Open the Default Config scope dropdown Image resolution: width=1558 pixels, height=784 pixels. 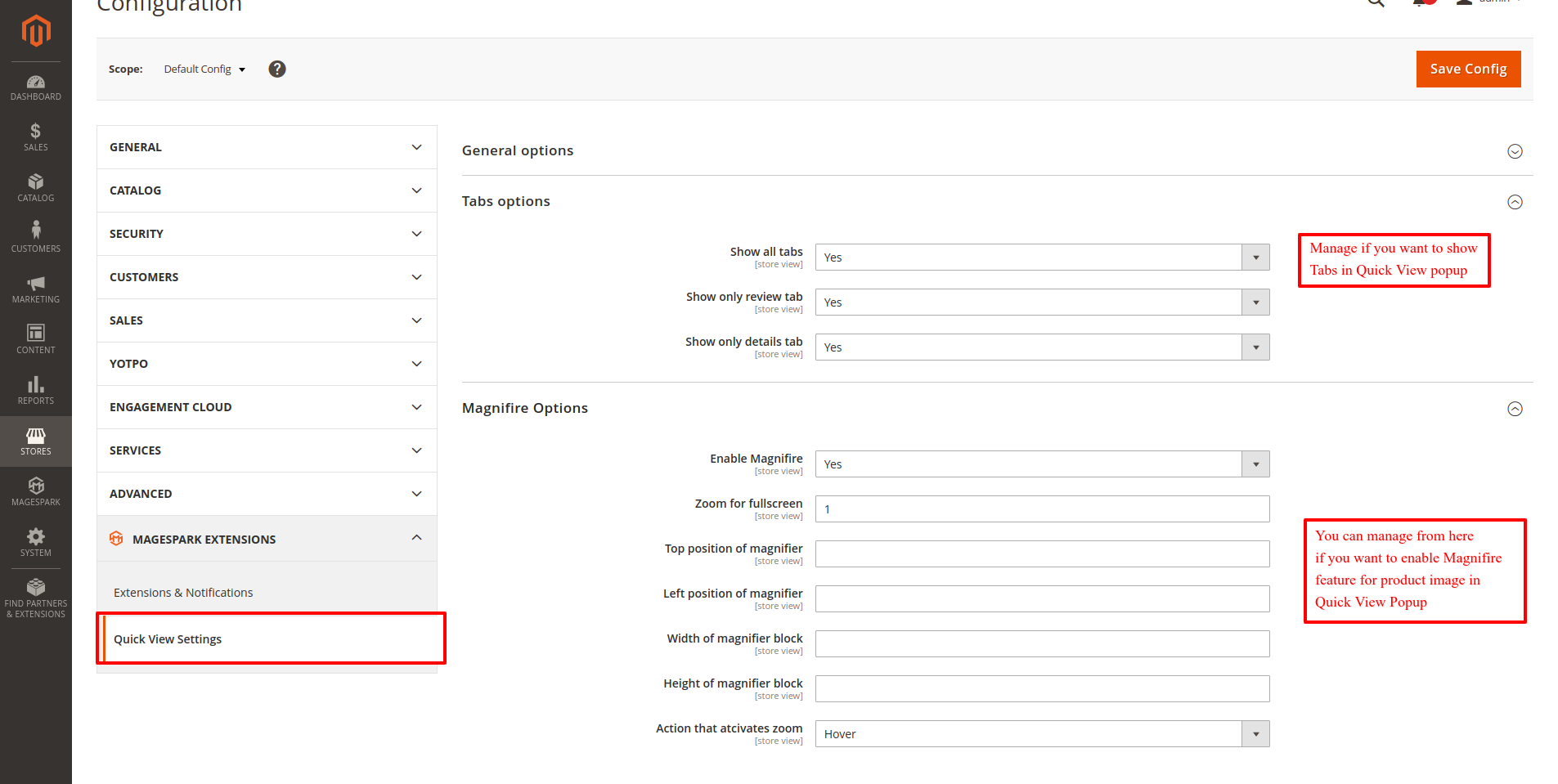click(204, 69)
